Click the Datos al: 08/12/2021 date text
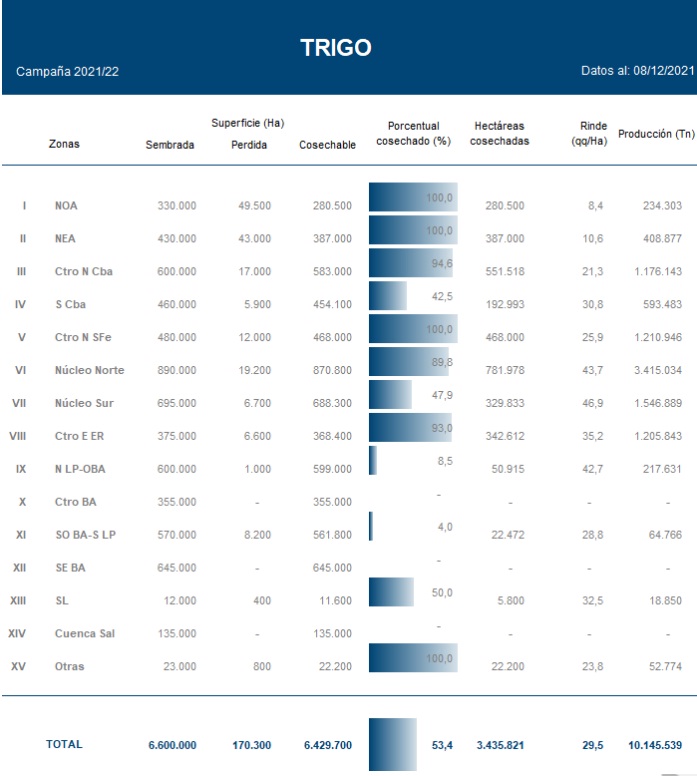 tap(636, 71)
